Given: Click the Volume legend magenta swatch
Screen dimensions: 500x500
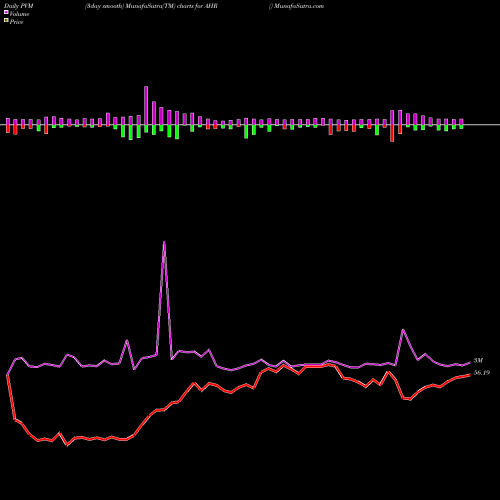Looking at the screenshot, I should coord(6,13).
